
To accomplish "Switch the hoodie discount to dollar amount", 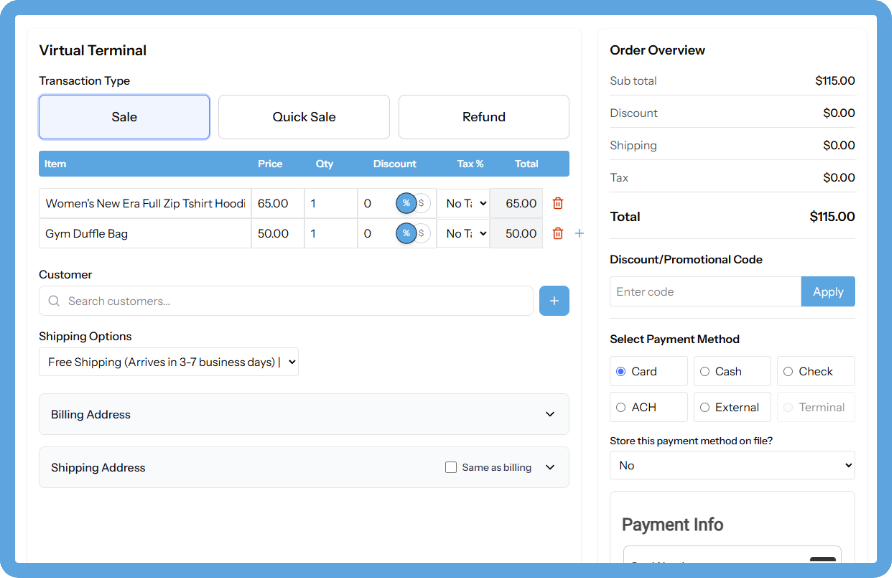I will (x=421, y=203).
